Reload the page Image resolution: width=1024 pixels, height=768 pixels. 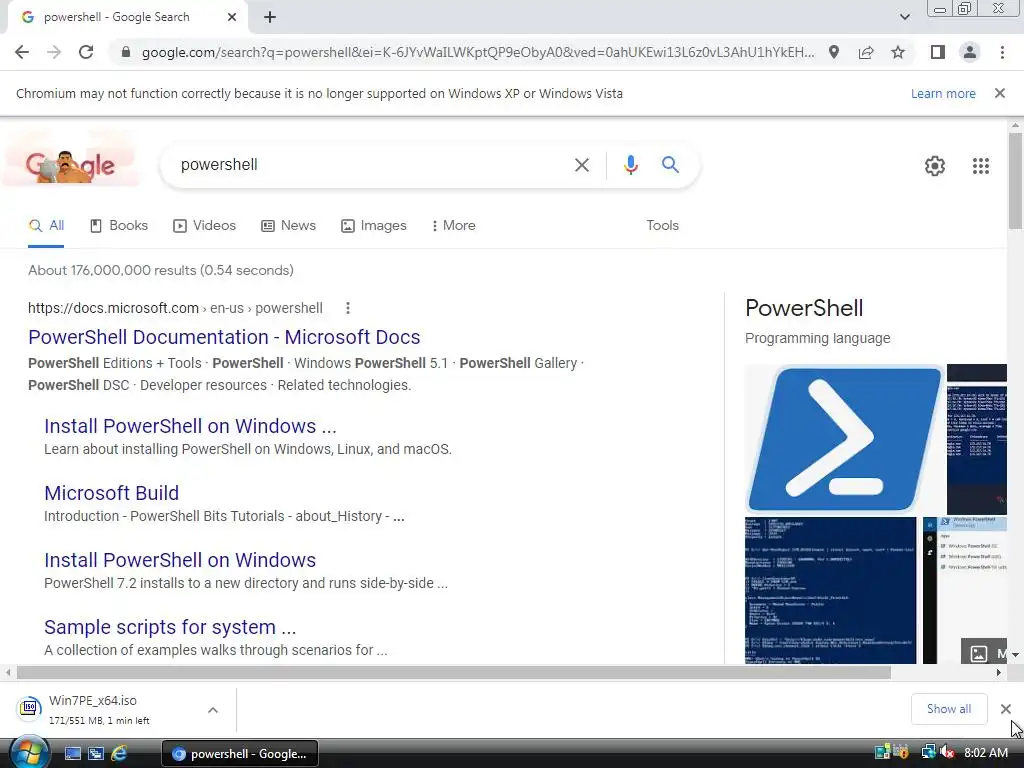[x=86, y=52]
